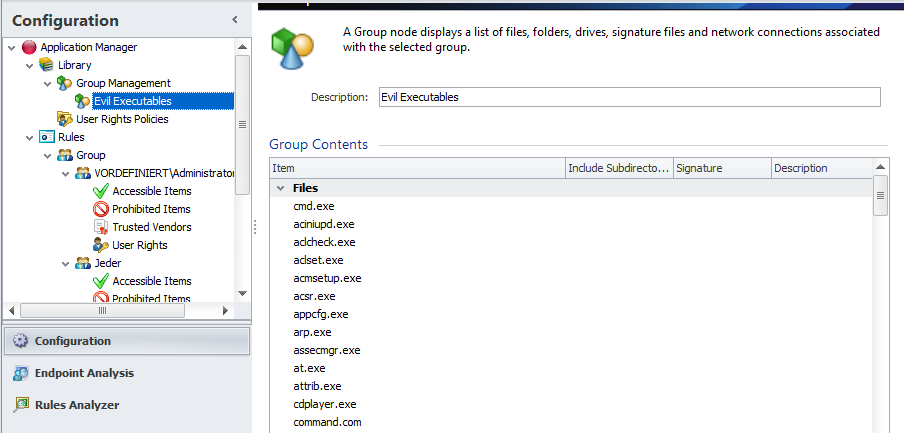This screenshot has width=904, height=433.
Task: Click the Library books icon
Action: point(46,65)
